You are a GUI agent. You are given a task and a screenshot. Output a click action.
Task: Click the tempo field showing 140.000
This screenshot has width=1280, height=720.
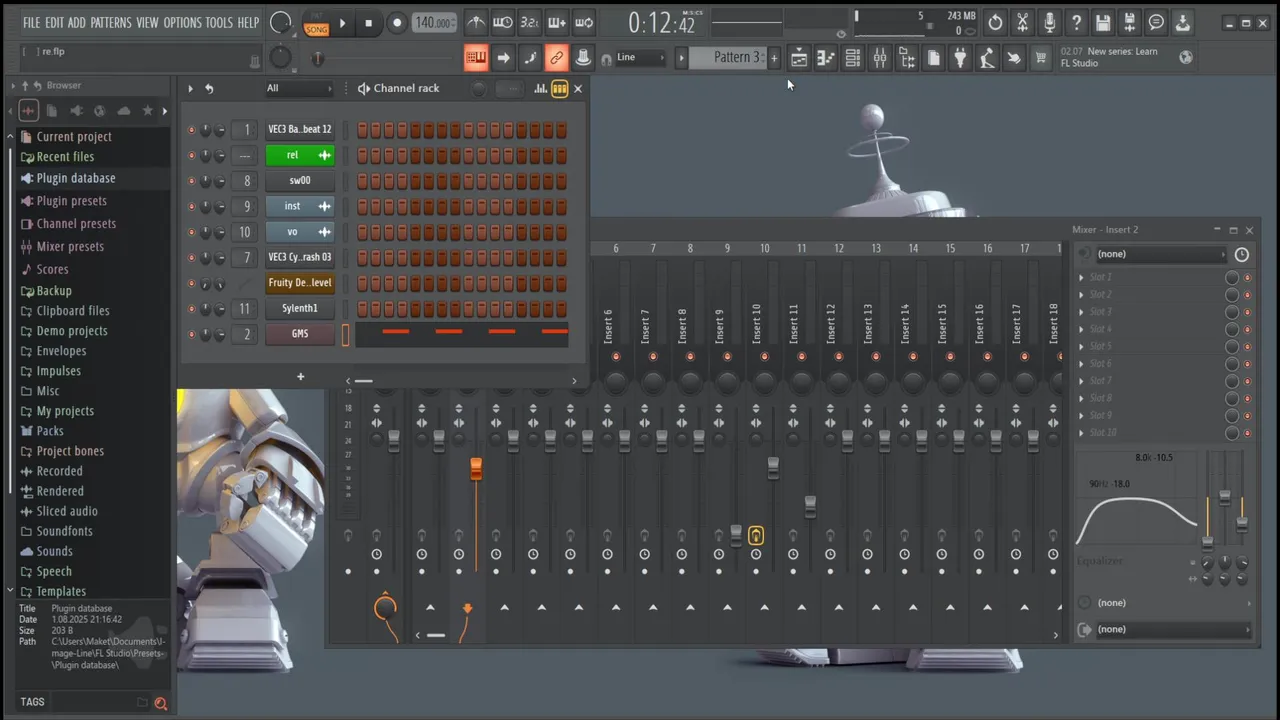(434, 23)
